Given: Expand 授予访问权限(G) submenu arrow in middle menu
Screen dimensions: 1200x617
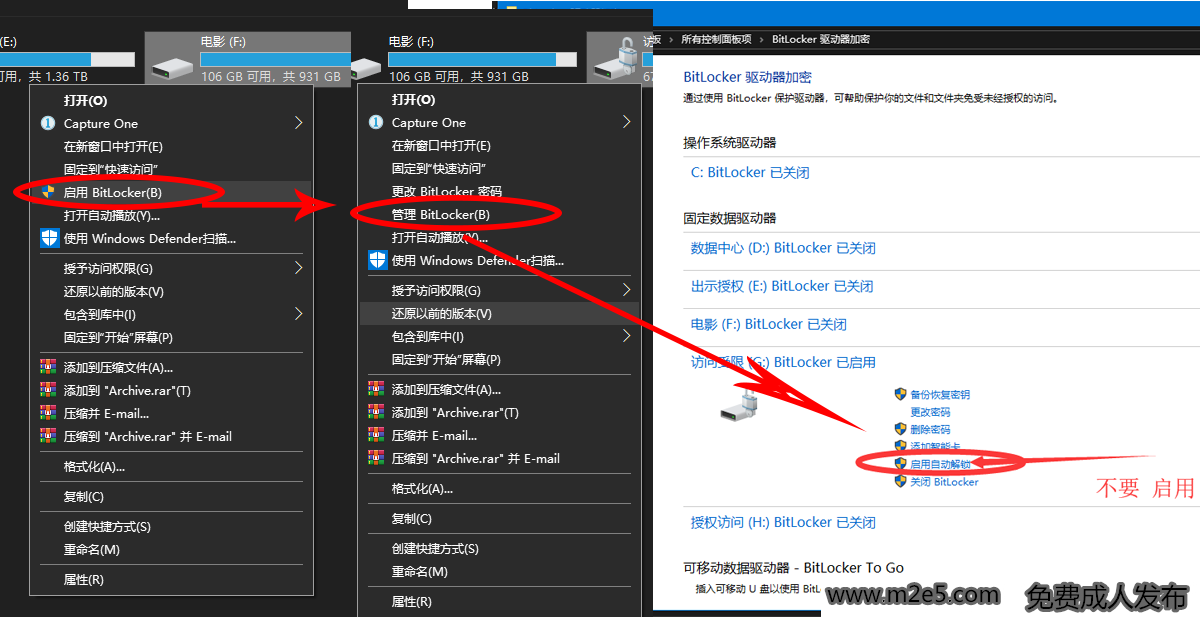Looking at the screenshot, I should [626, 290].
